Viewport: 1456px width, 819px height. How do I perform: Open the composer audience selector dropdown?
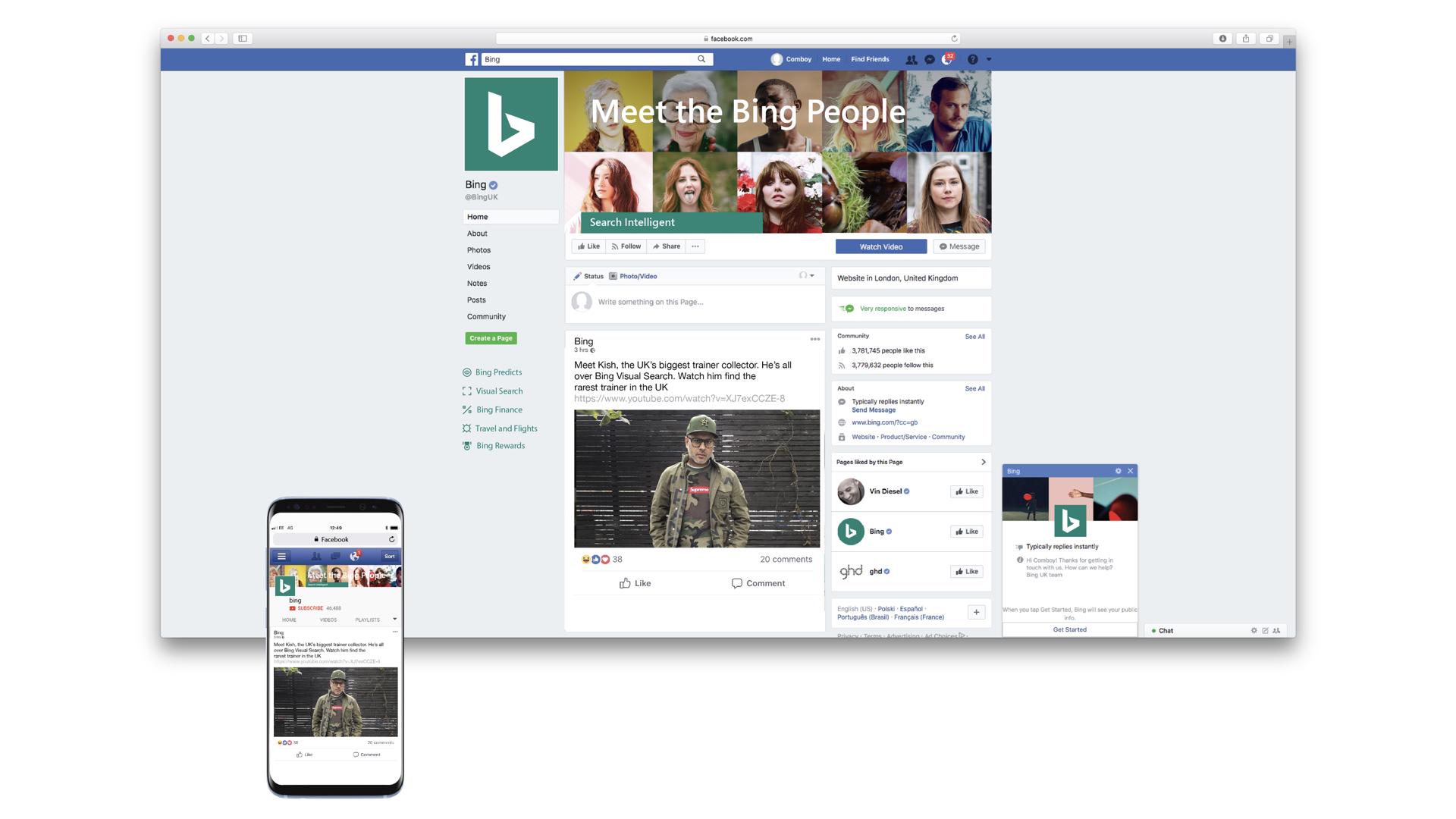[x=807, y=275]
